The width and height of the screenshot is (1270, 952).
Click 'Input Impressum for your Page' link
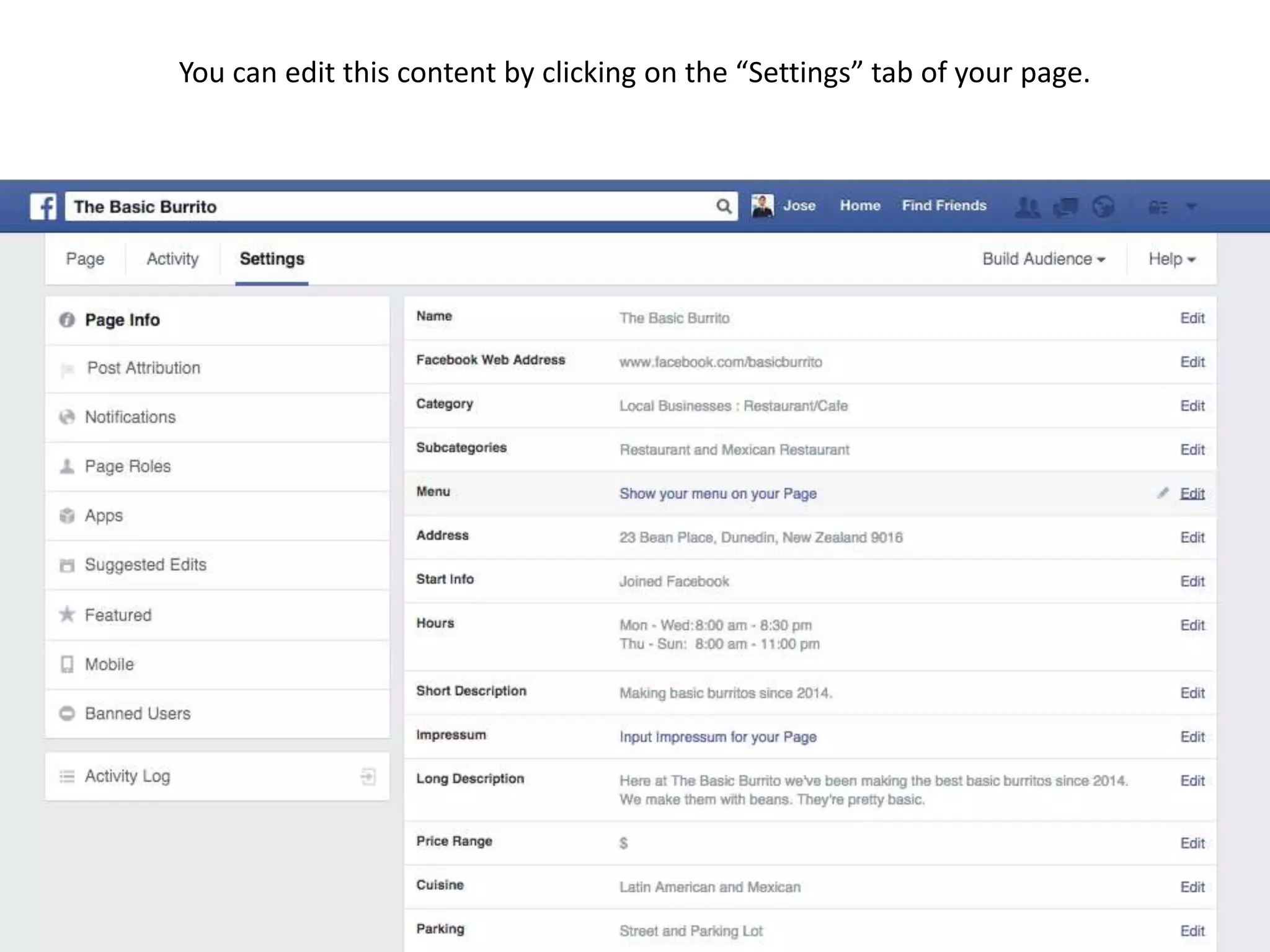pyautogui.click(x=718, y=737)
